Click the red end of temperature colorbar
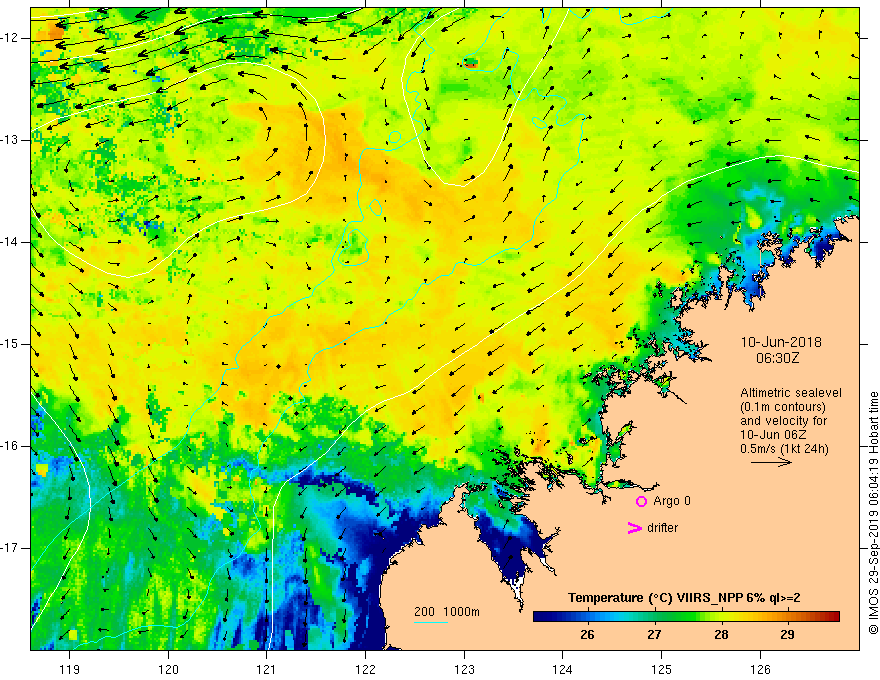Image resolution: width=880 pixels, height=680 pixels. coord(832,617)
